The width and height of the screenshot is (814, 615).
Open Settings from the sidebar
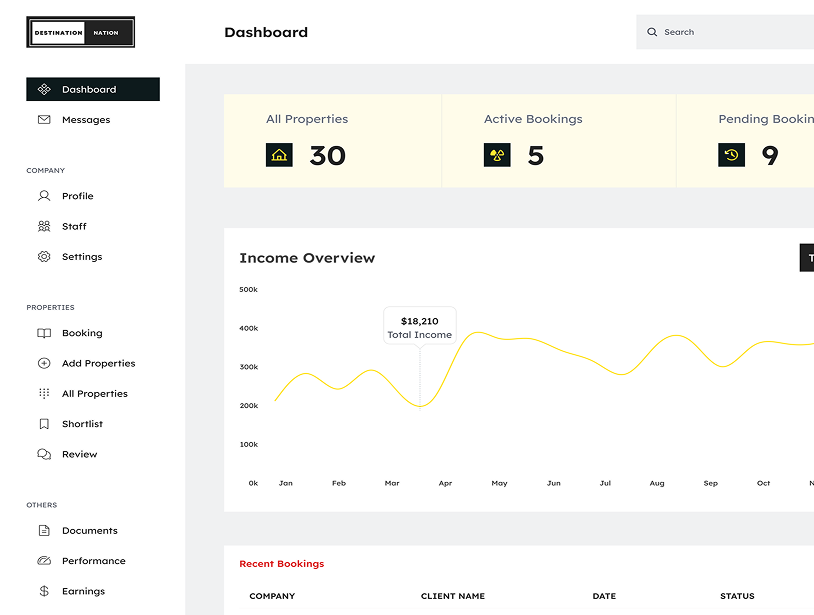coord(81,257)
